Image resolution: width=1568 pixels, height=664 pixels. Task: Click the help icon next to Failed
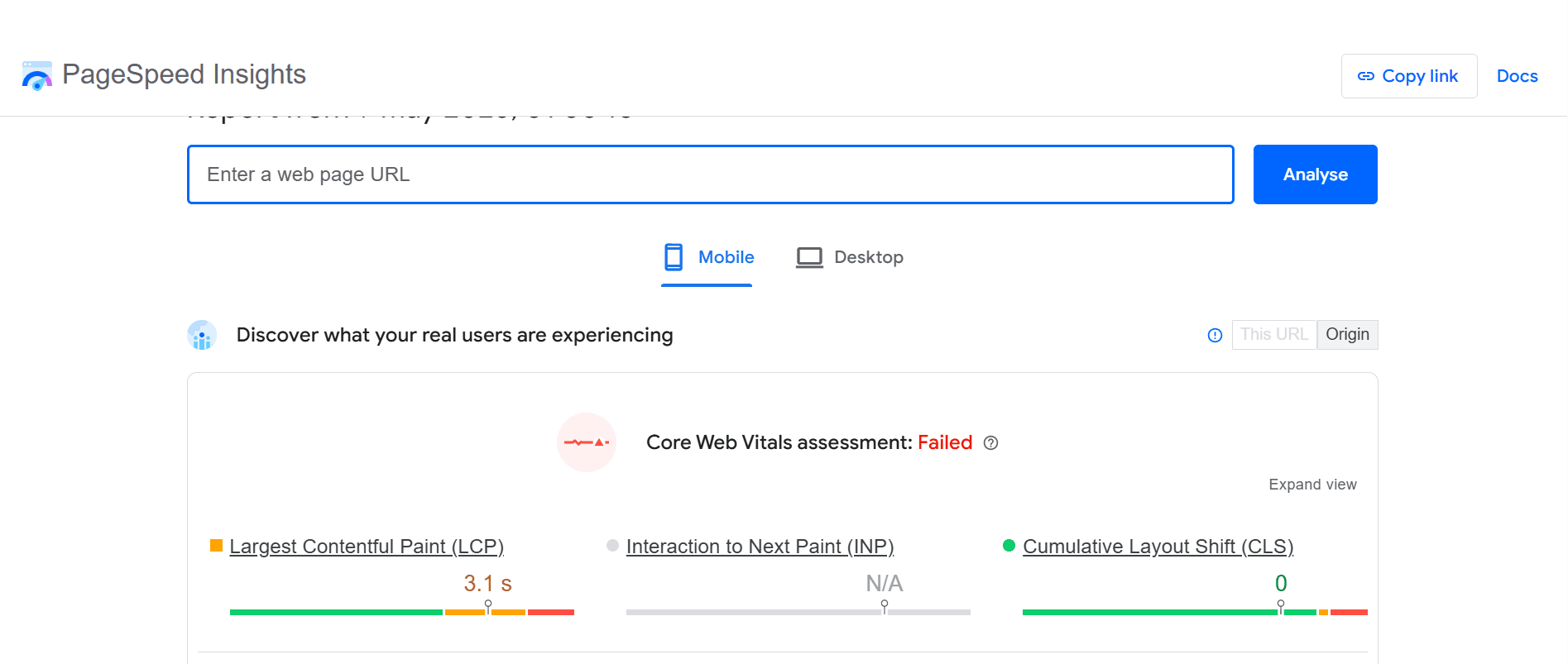tap(990, 443)
